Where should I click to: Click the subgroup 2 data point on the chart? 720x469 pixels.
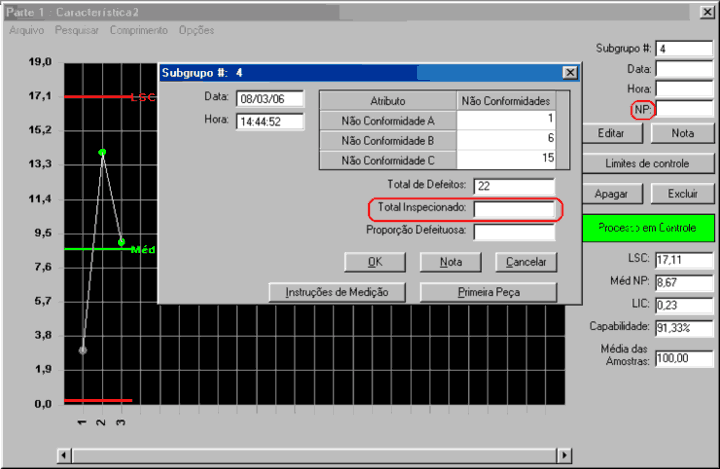click(x=102, y=152)
